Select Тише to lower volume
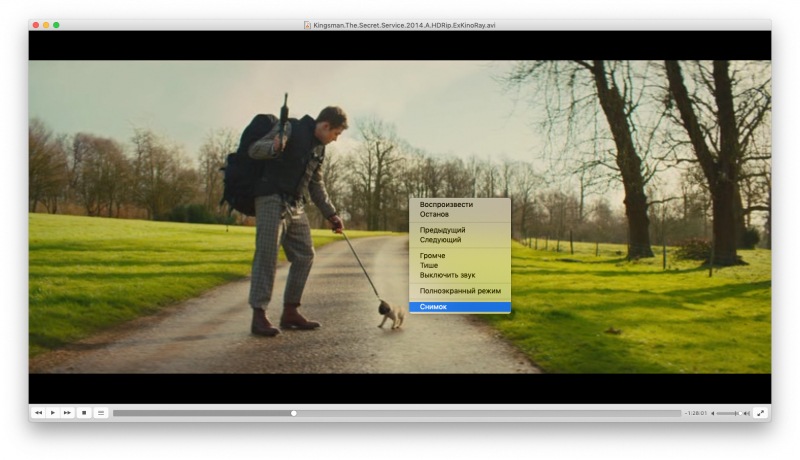The width and height of the screenshot is (800, 460). click(x=460, y=265)
